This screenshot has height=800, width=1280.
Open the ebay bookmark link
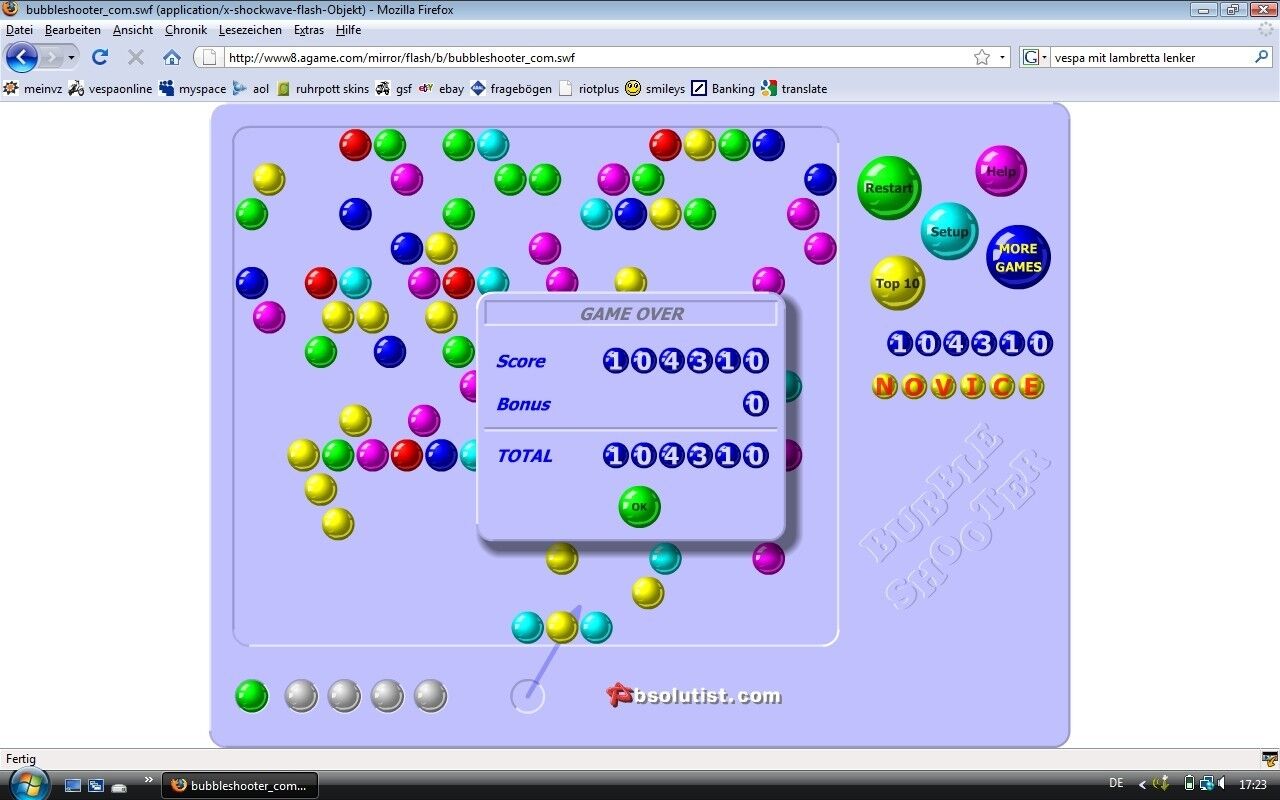point(441,89)
